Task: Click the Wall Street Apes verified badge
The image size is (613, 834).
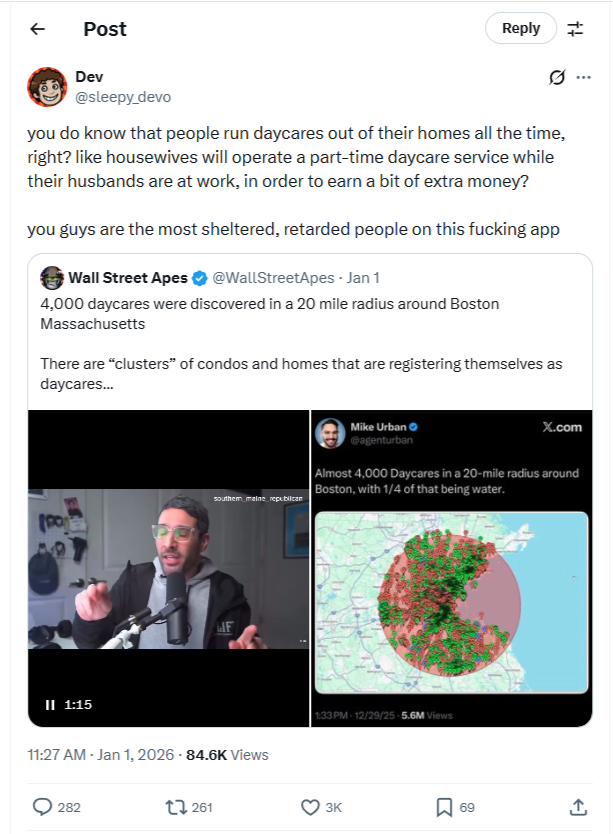Action: coord(200,278)
